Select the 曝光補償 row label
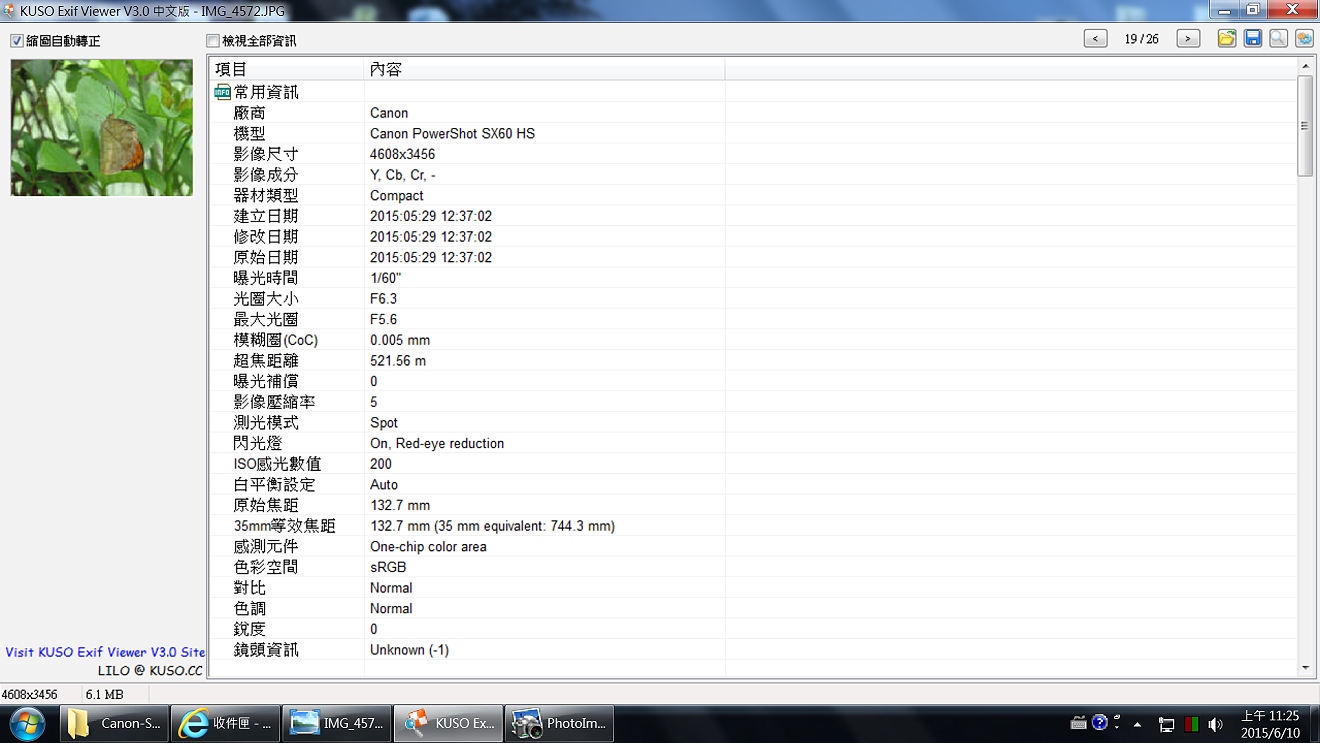 pos(266,381)
